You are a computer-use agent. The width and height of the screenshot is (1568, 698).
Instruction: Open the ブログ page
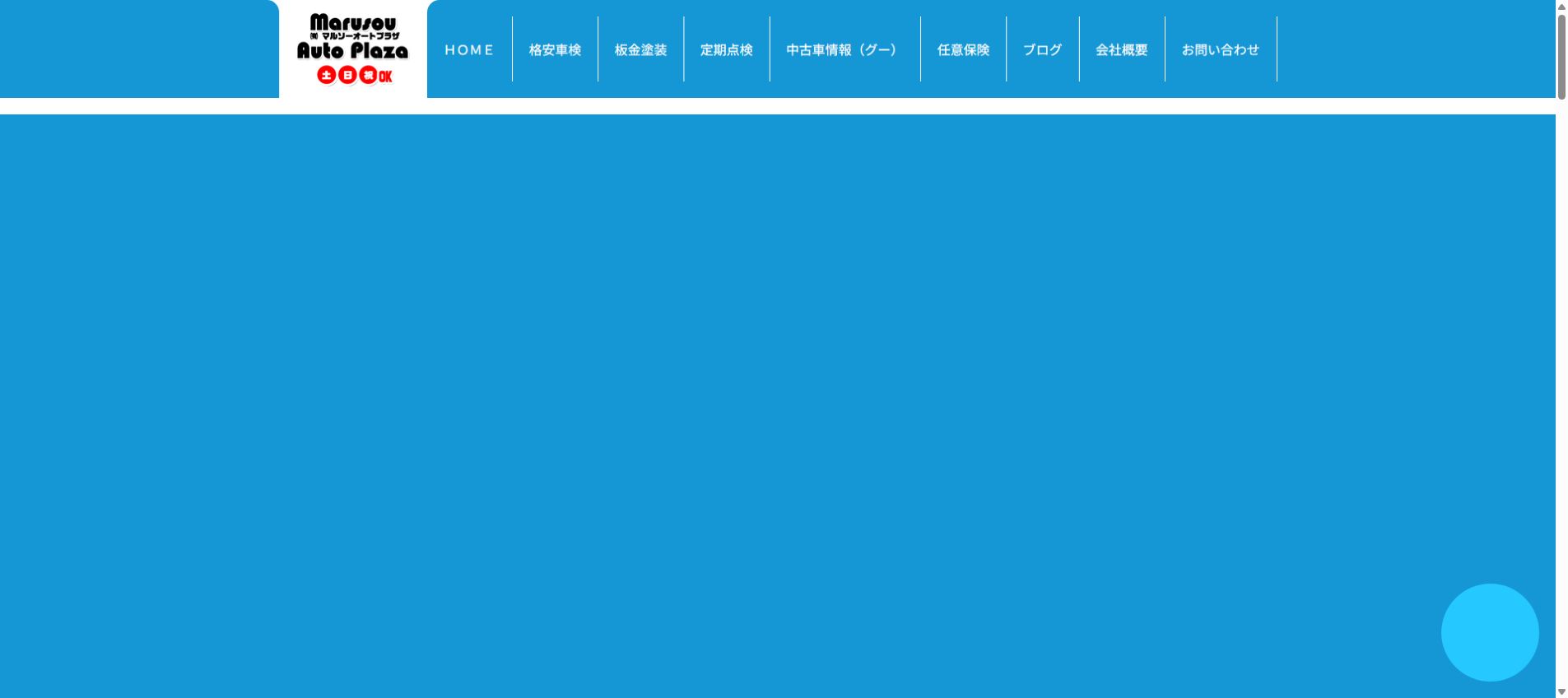[1042, 49]
